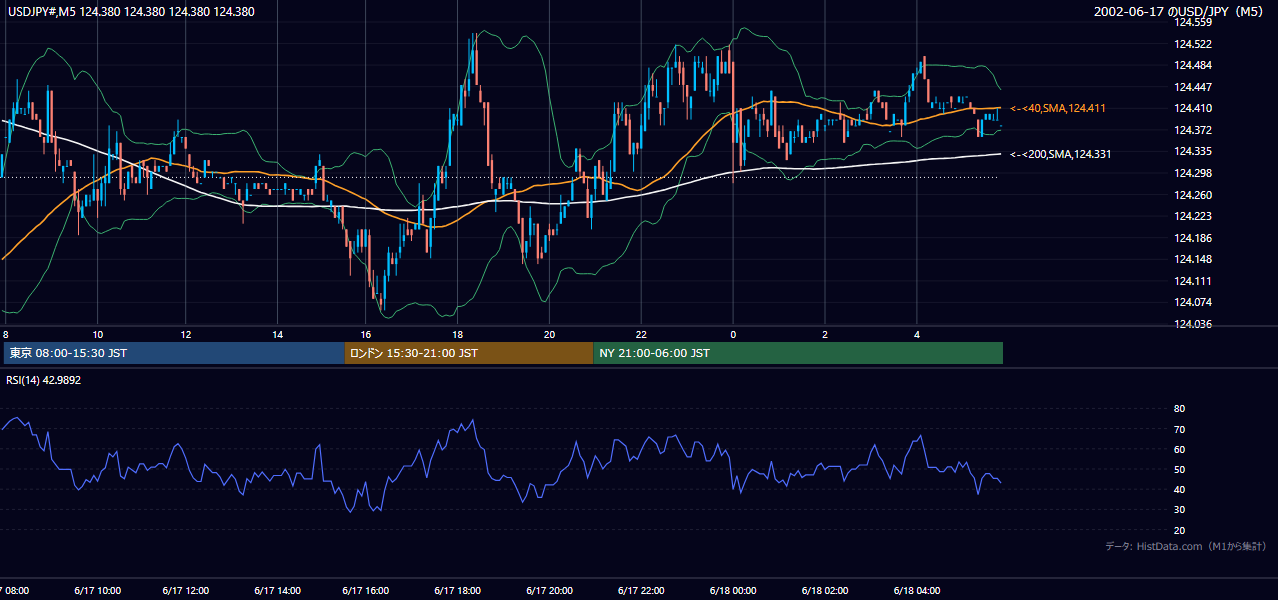The width and height of the screenshot is (1278, 600).
Task: Click price axis value 124.559
Action: click(1192, 22)
